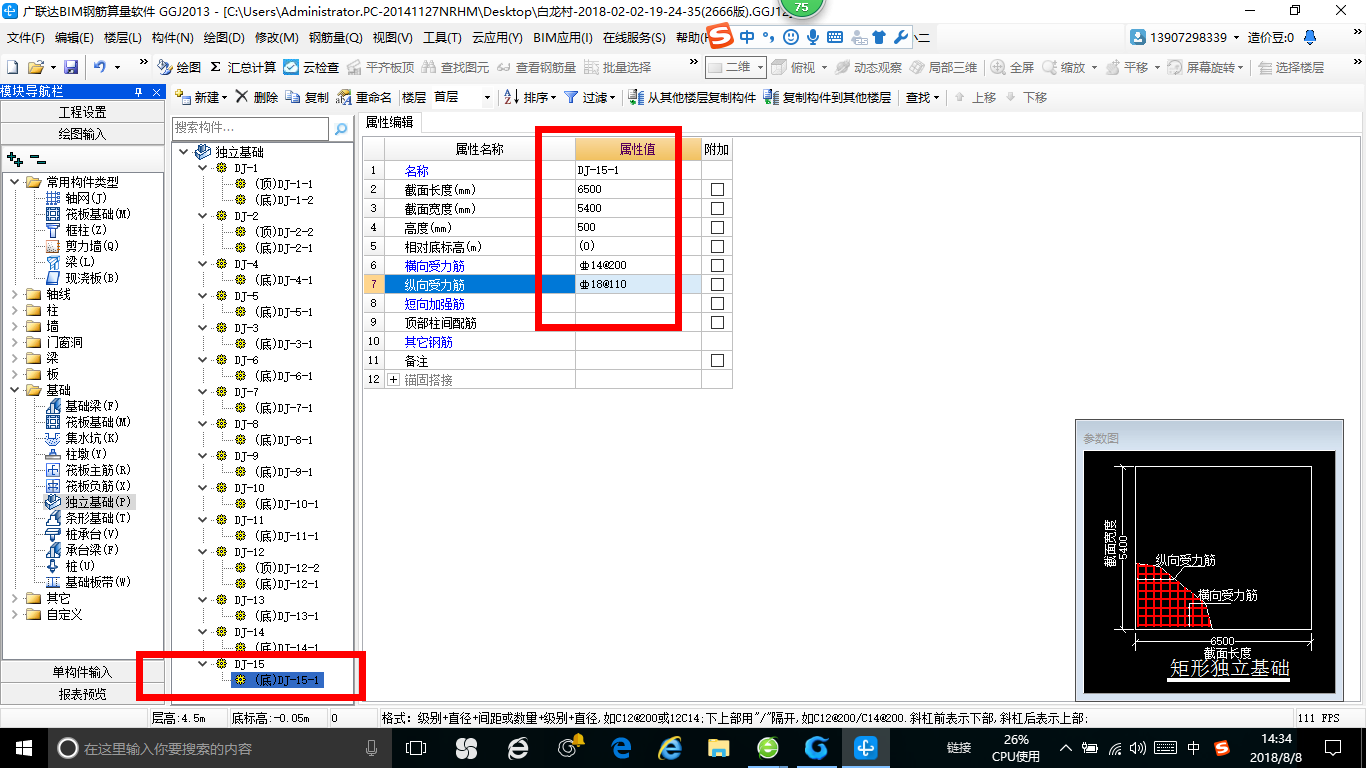Screen dimensions: 1366x768
Task: Open the 构件(N) menu
Action: [173, 38]
